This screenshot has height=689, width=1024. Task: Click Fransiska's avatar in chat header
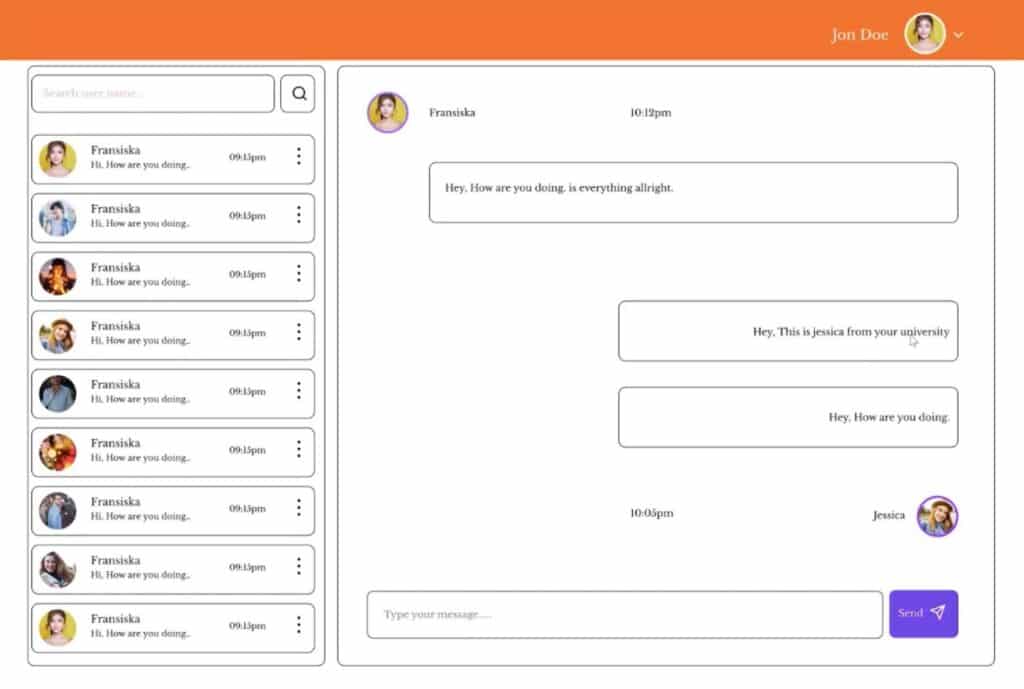coord(387,113)
